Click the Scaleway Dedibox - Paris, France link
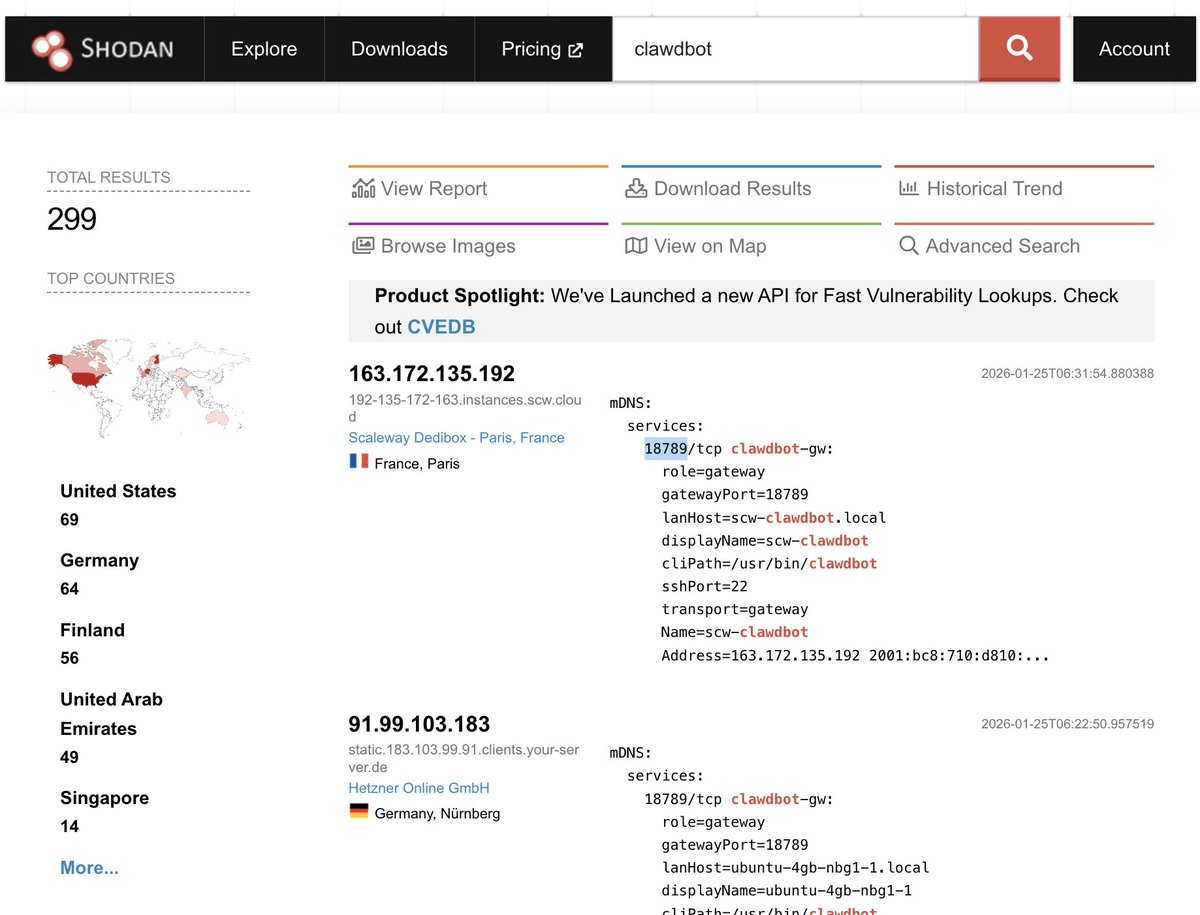This screenshot has width=1200, height=915. click(x=456, y=438)
